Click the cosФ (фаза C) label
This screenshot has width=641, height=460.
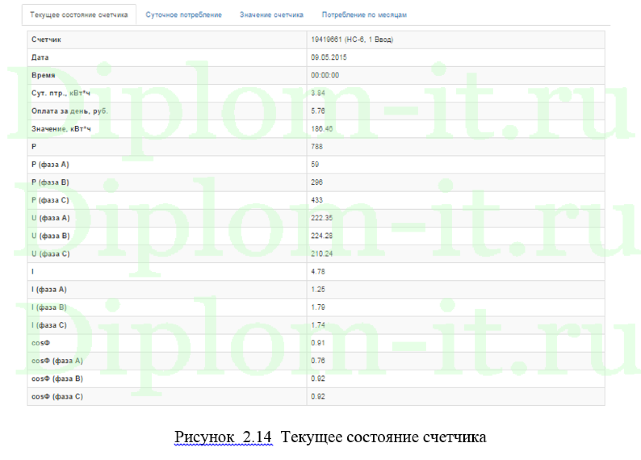(x=57, y=397)
